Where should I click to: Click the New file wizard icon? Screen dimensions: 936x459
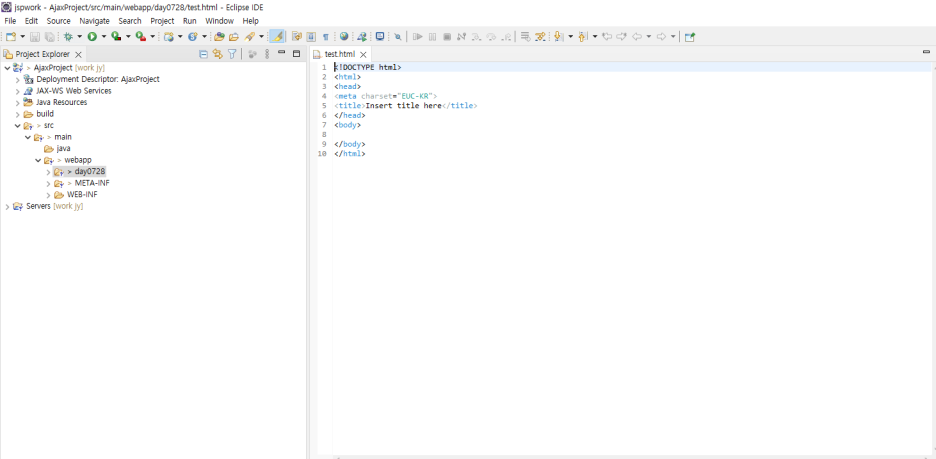click(11, 36)
